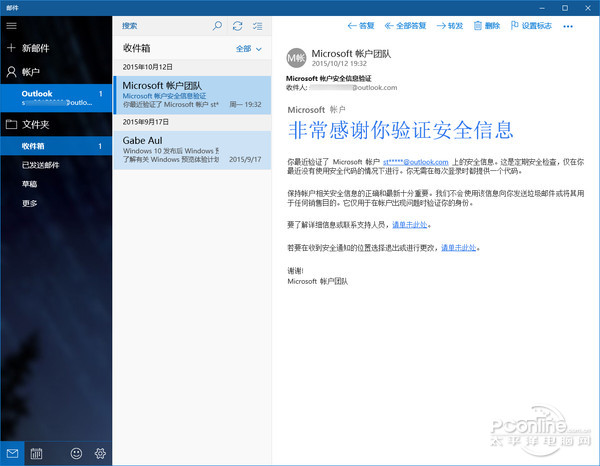Sync mailbox with refresh icon
The height and width of the screenshot is (466, 600).
pos(238,26)
